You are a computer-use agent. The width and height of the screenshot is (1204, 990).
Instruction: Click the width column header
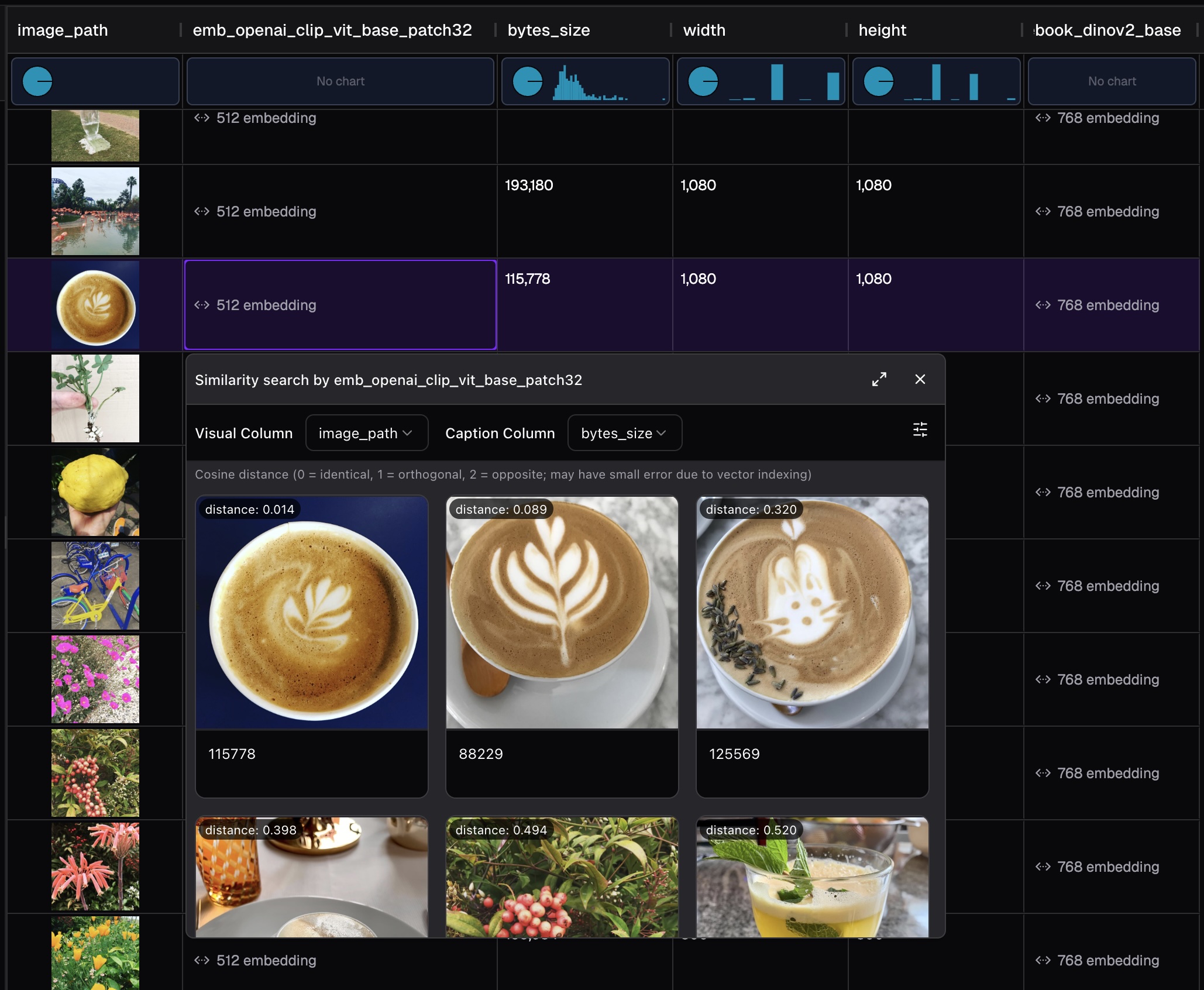pos(704,30)
